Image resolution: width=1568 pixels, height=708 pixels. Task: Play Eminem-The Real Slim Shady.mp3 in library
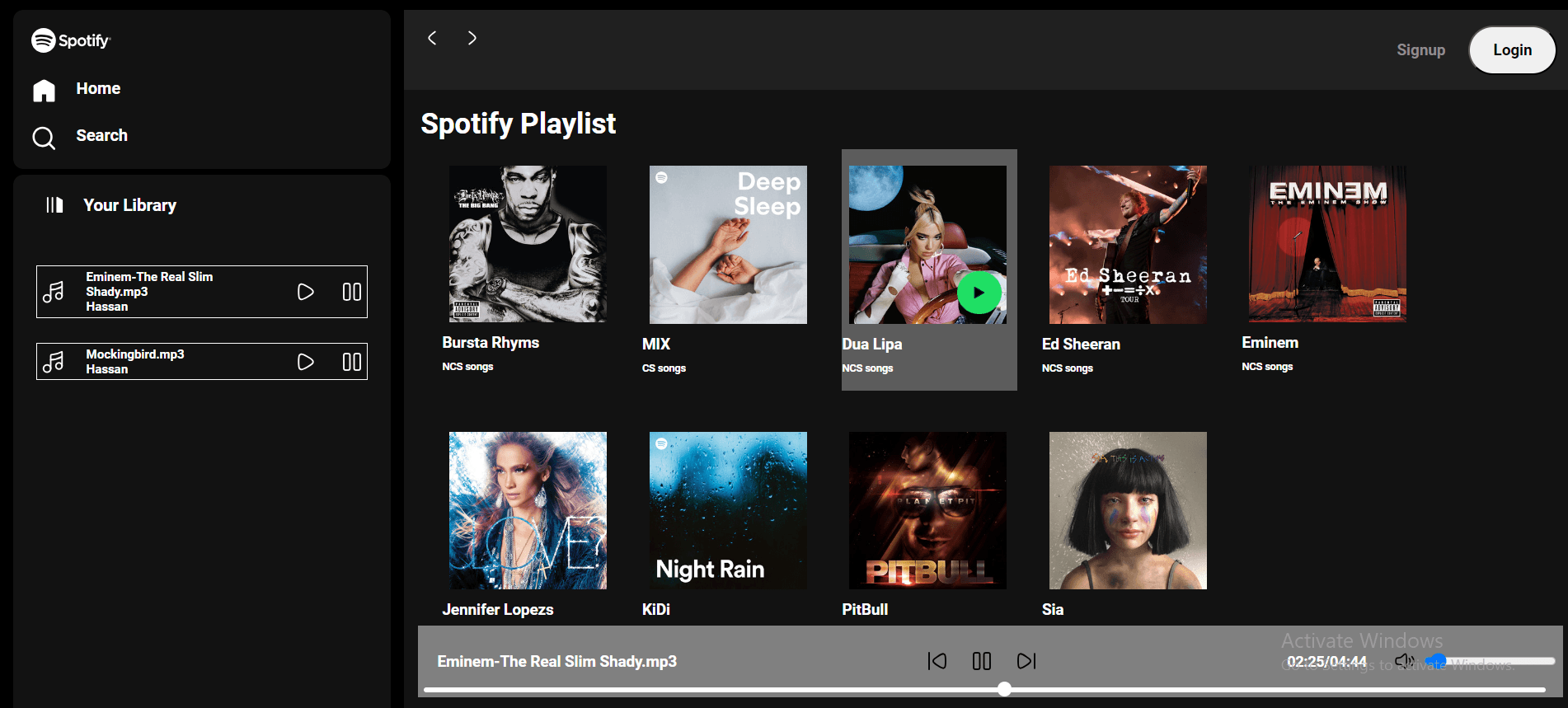(305, 292)
